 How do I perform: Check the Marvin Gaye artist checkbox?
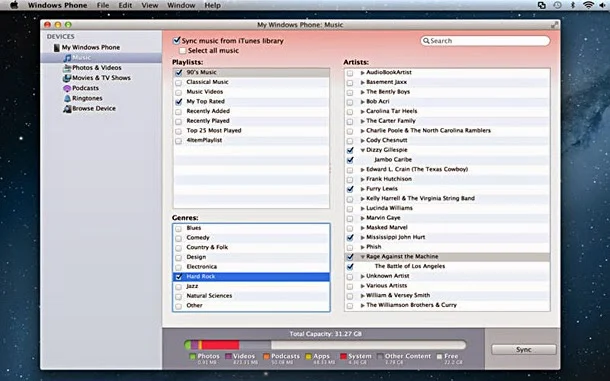click(x=350, y=218)
